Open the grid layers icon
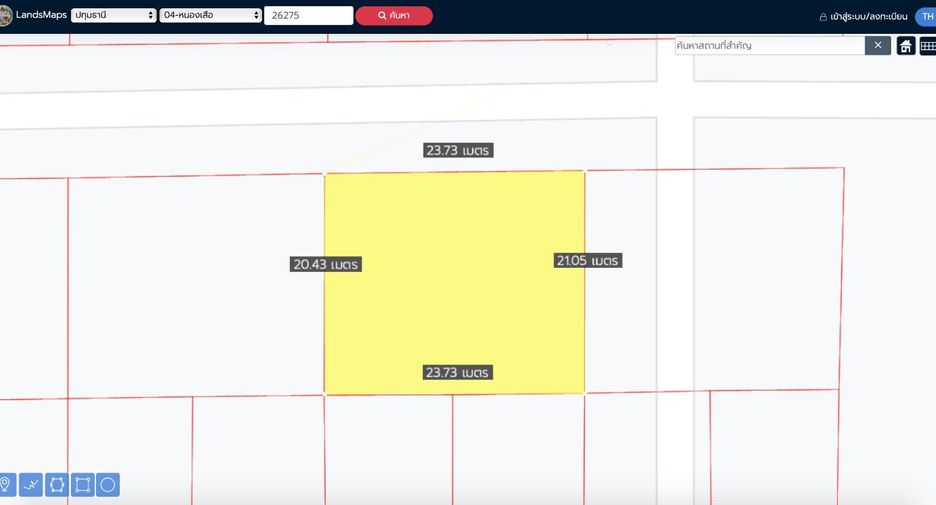Image resolution: width=936 pixels, height=505 pixels. 928,46
